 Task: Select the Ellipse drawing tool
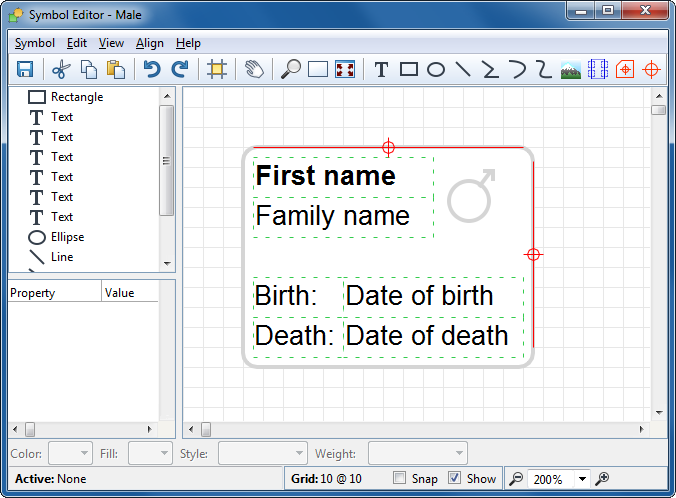coord(436,69)
